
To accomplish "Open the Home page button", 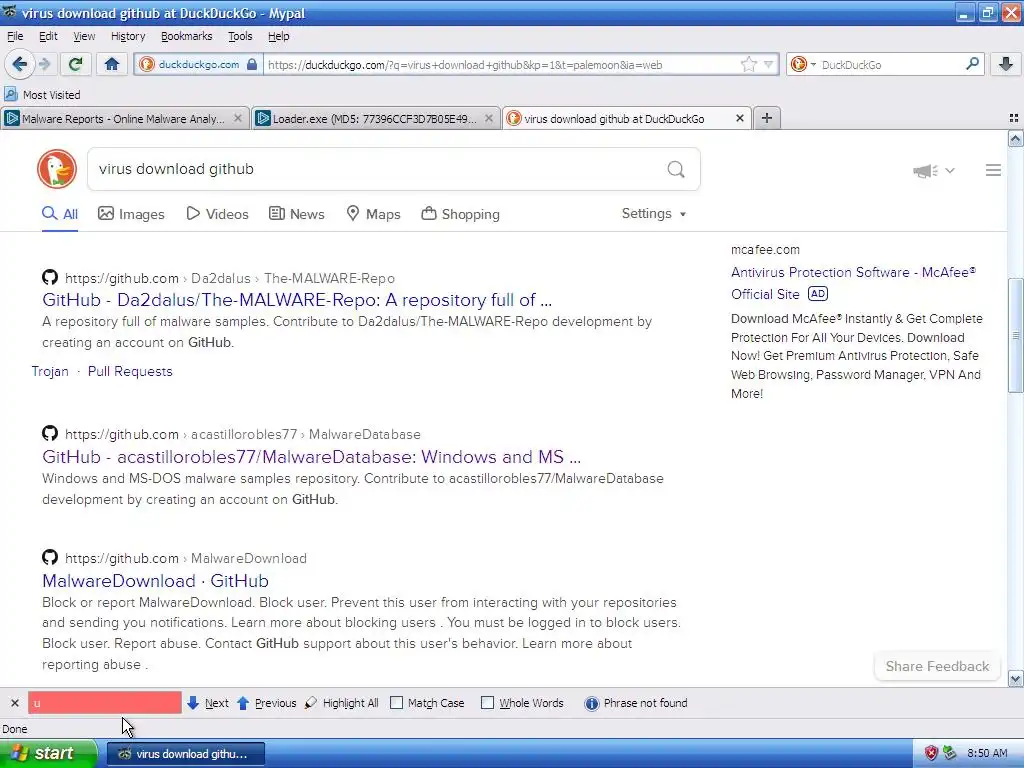I will (x=112, y=64).
